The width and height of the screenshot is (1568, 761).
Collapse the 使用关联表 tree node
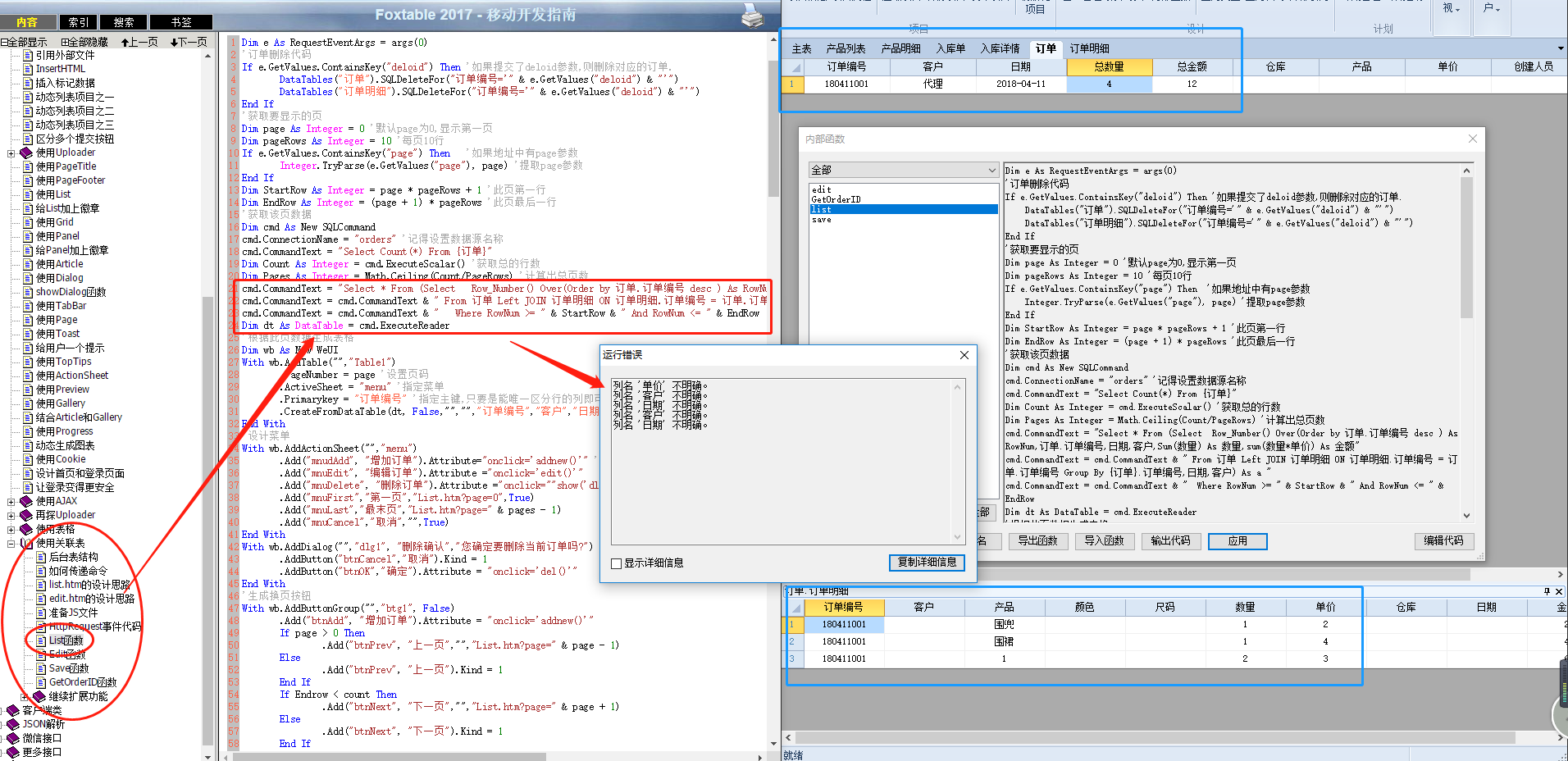coord(11,544)
